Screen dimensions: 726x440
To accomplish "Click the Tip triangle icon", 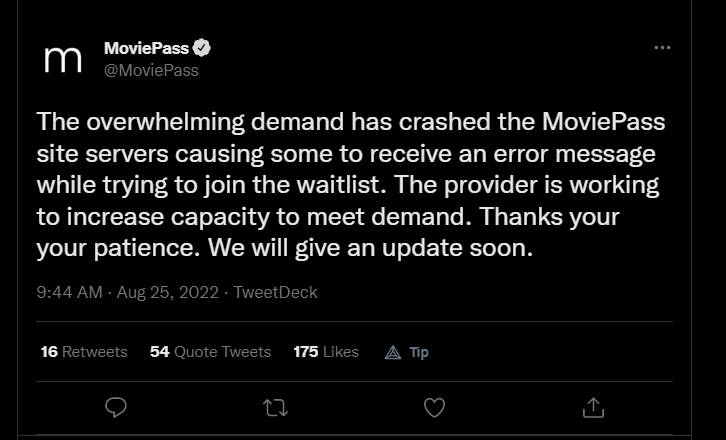I will point(393,353).
